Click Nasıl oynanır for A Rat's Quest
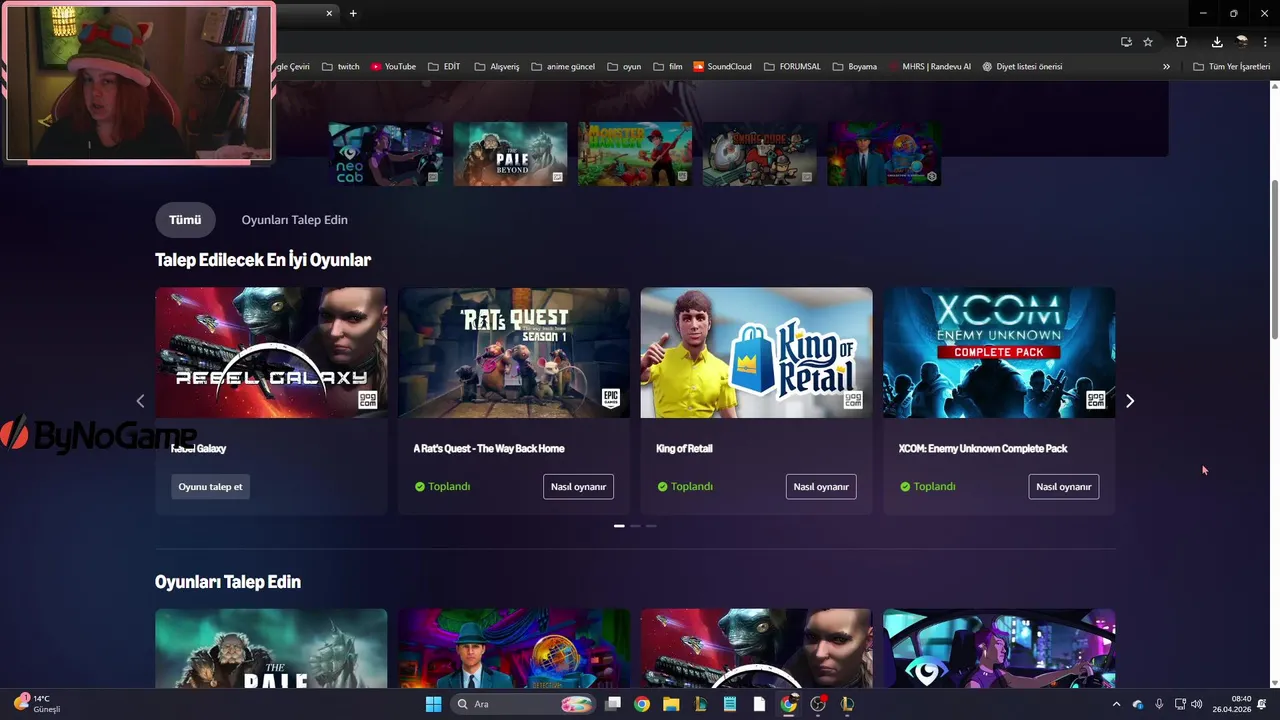The image size is (1280, 720). (x=578, y=487)
